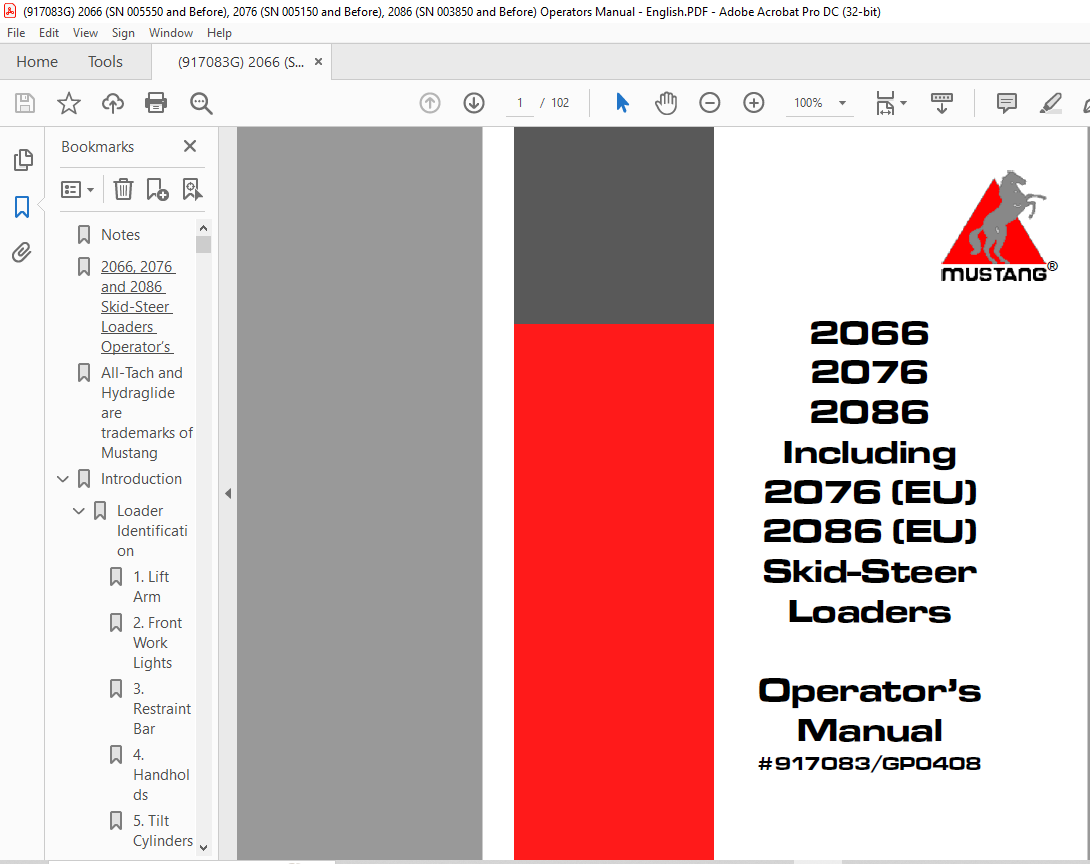Close the Bookmarks panel
This screenshot has width=1090, height=864.
(x=190, y=146)
